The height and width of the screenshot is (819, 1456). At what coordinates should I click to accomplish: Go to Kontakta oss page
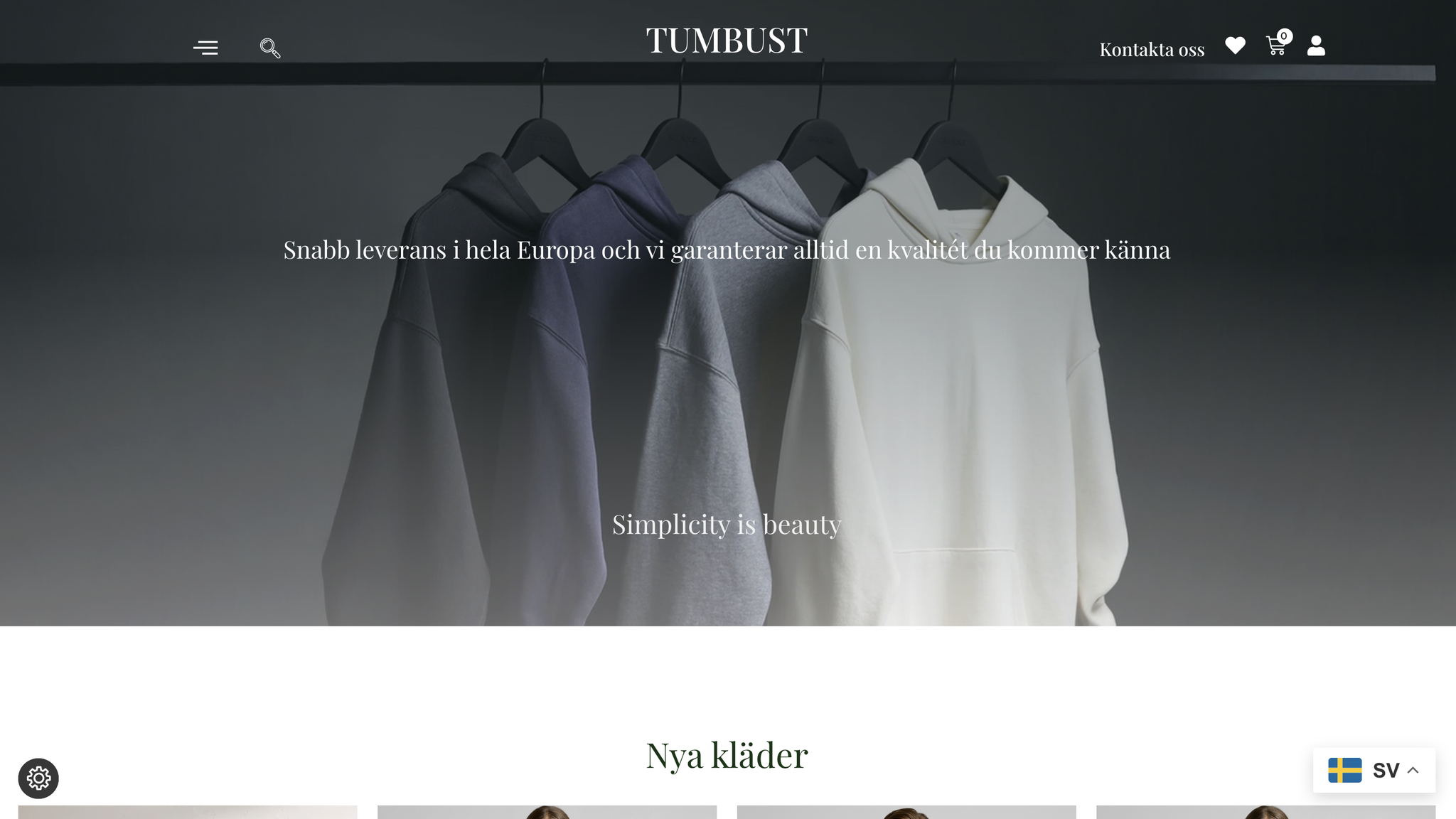[x=1152, y=50]
